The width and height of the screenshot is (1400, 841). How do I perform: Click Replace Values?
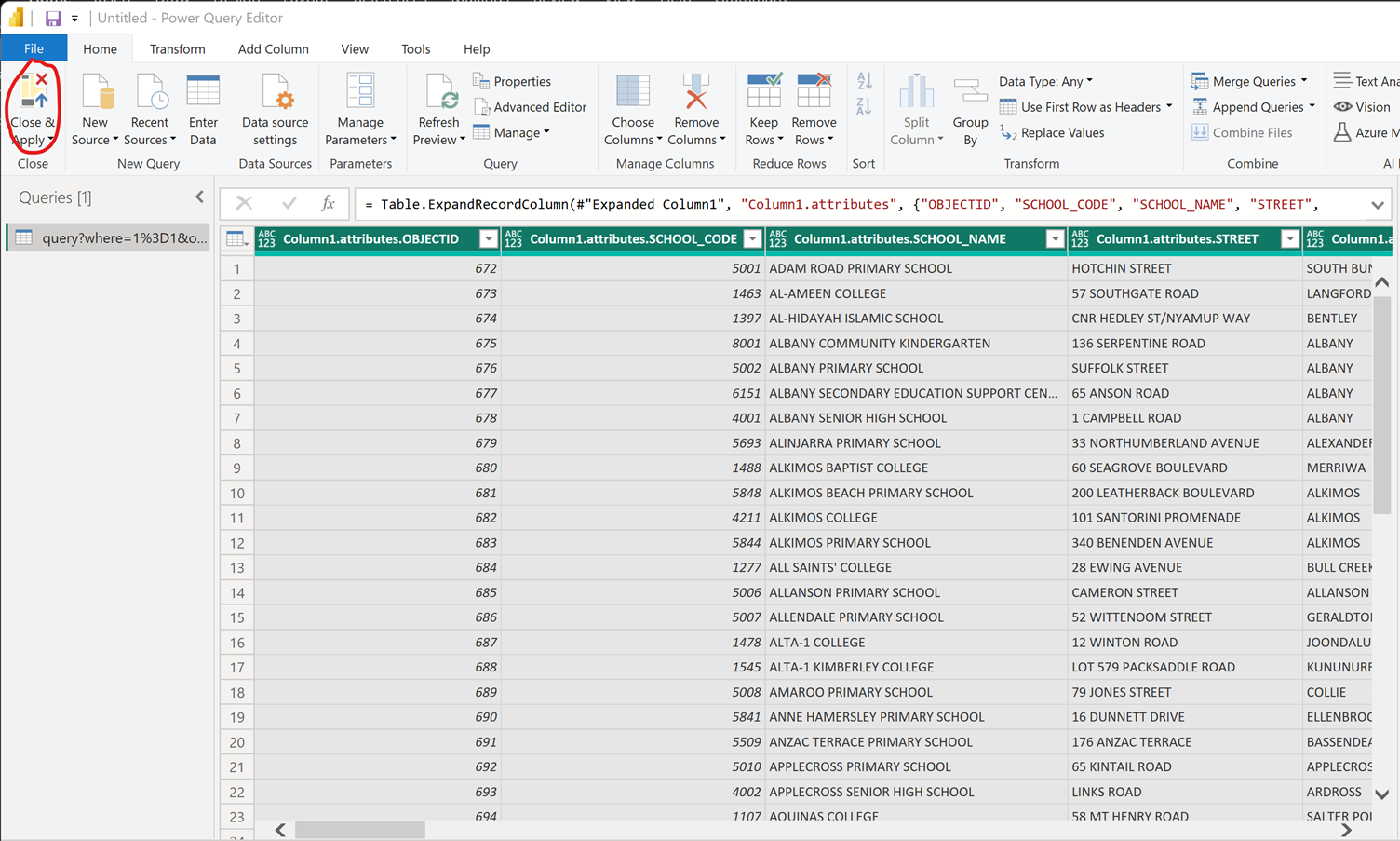tap(1052, 133)
